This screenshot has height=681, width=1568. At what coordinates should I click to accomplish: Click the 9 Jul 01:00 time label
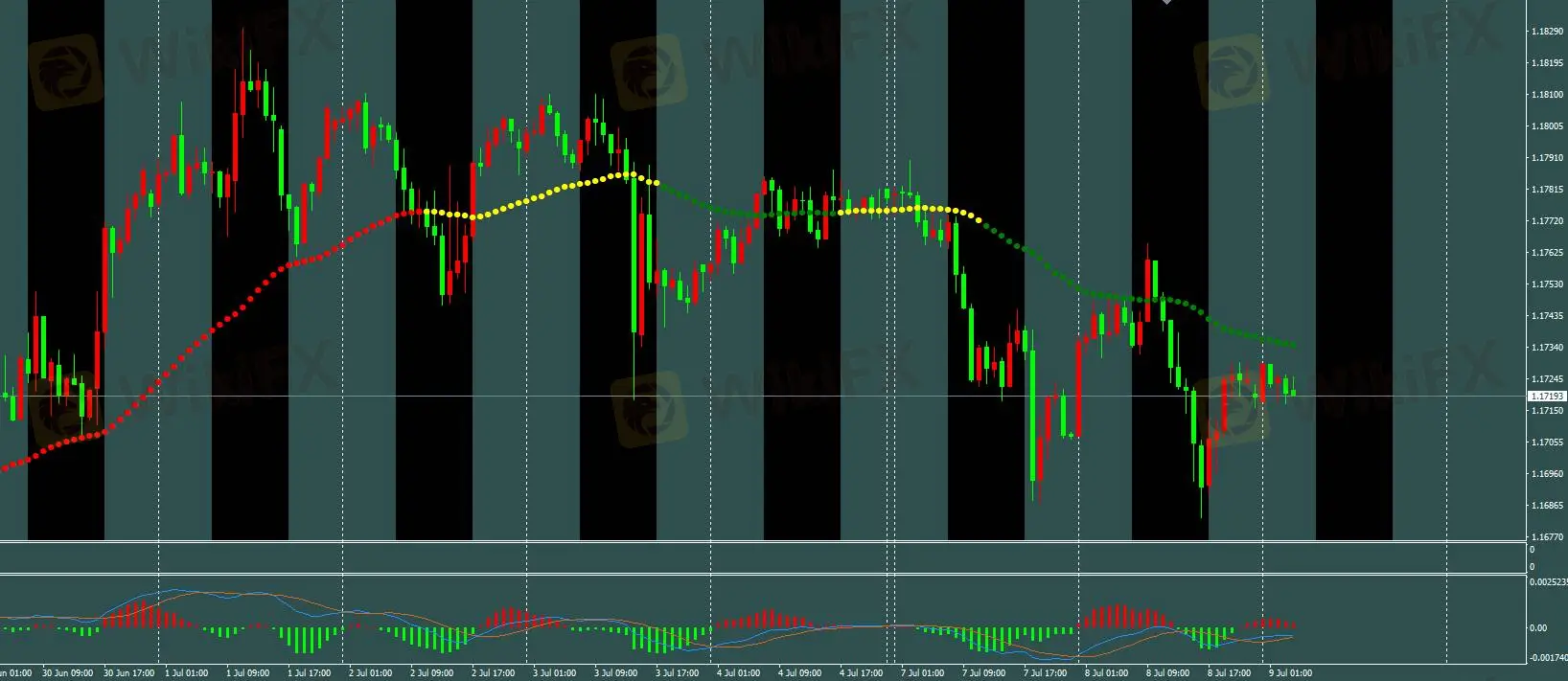point(1290,673)
